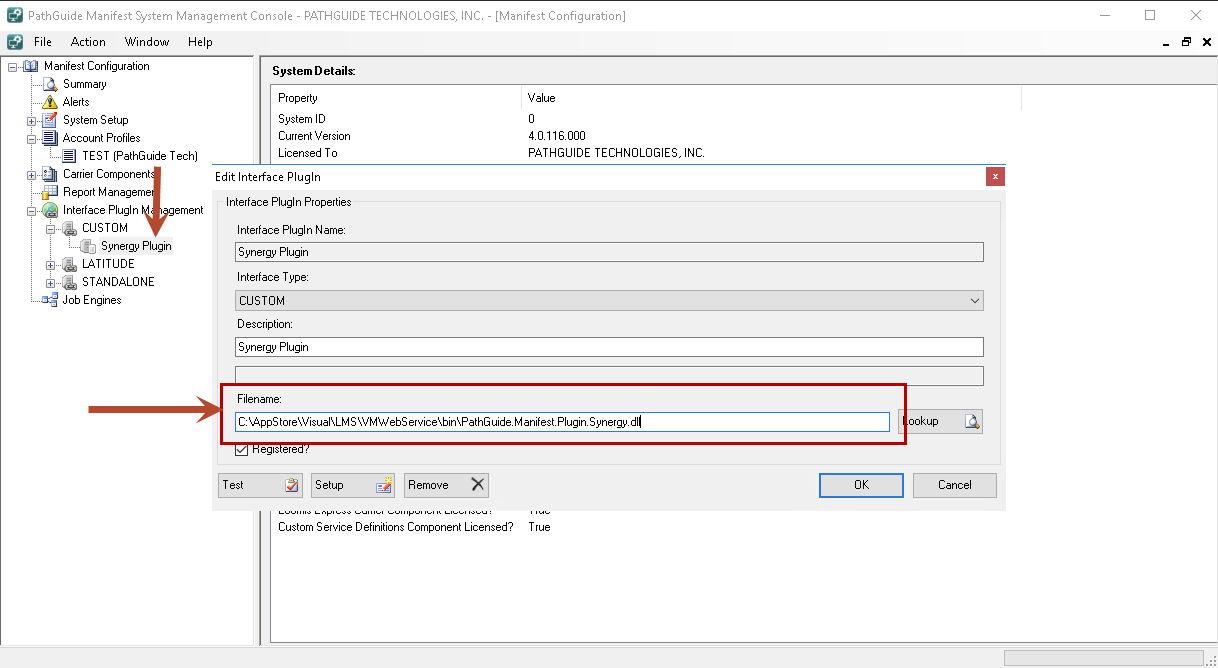This screenshot has width=1218, height=668.
Task: Click the Cancel button
Action: click(x=955, y=485)
